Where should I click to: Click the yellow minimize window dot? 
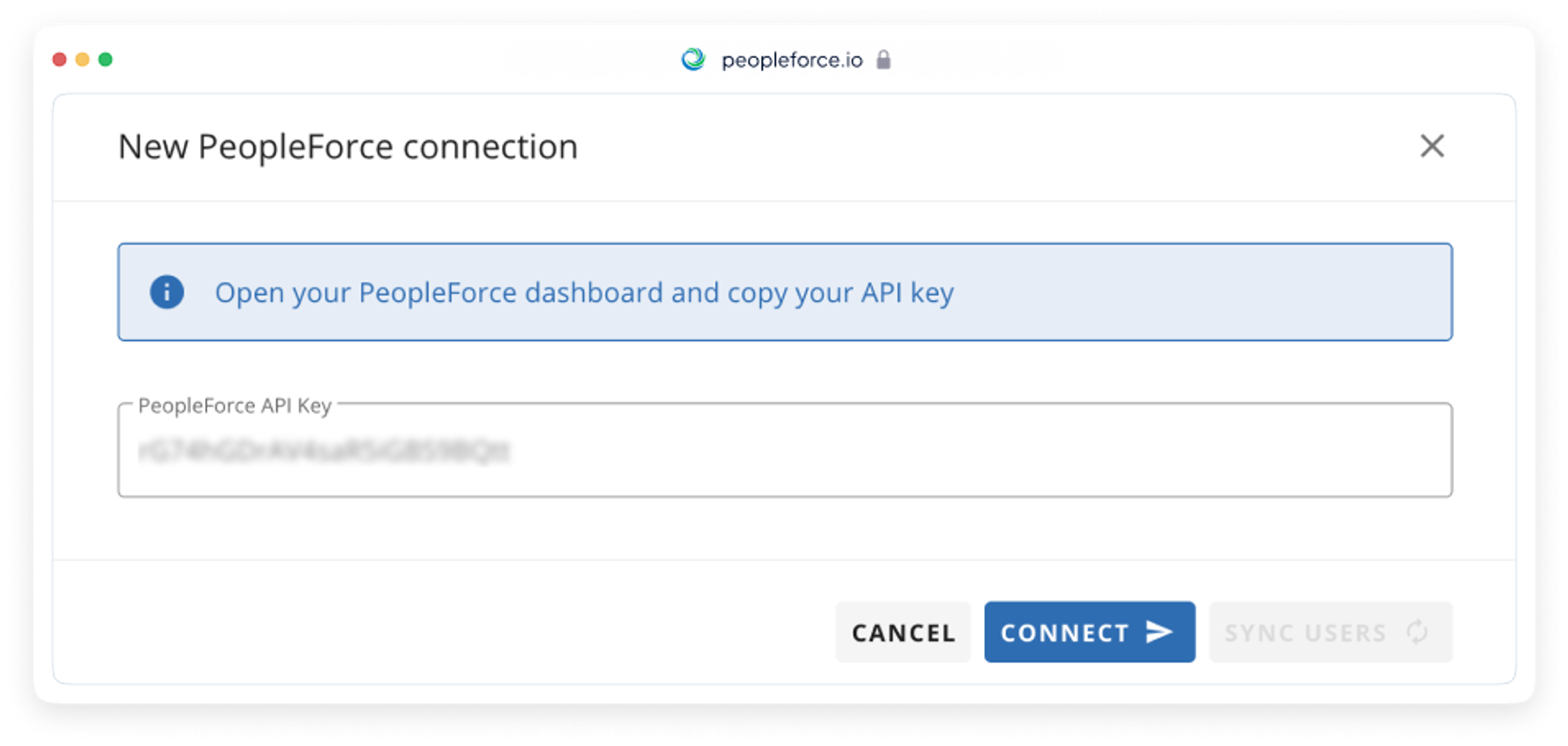coord(82,60)
